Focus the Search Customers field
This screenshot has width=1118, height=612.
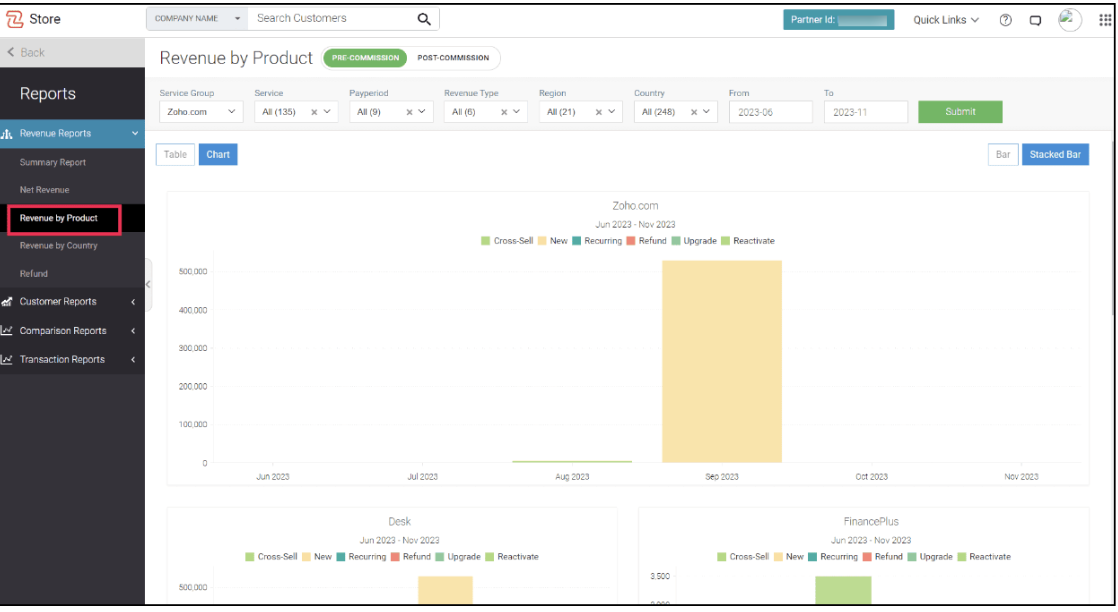coord(332,19)
